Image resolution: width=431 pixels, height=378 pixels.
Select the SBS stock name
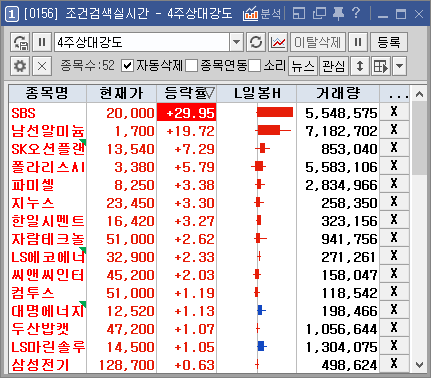(23, 113)
